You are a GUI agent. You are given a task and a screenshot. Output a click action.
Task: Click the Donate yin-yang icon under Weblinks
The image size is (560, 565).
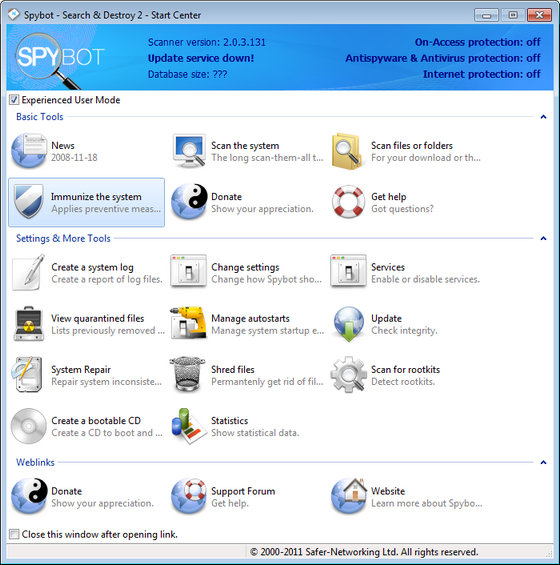click(x=29, y=496)
